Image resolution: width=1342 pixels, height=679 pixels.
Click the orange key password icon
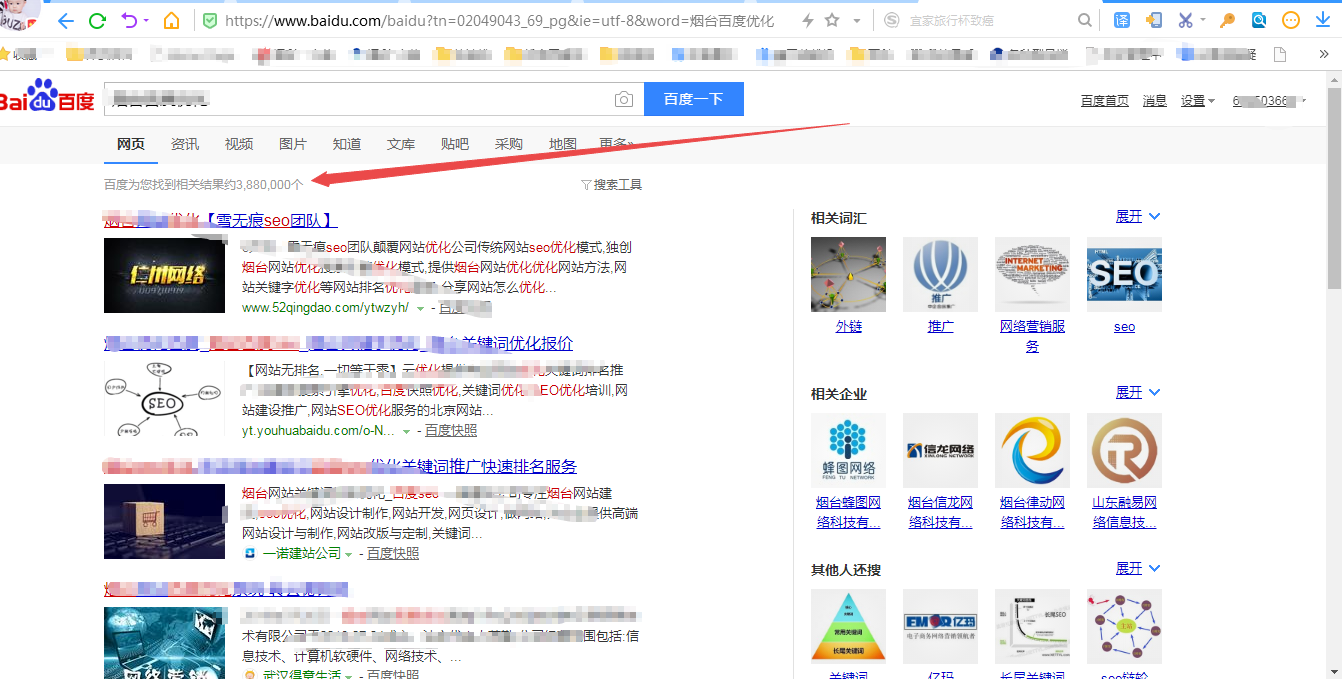[x=1228, y=20]
